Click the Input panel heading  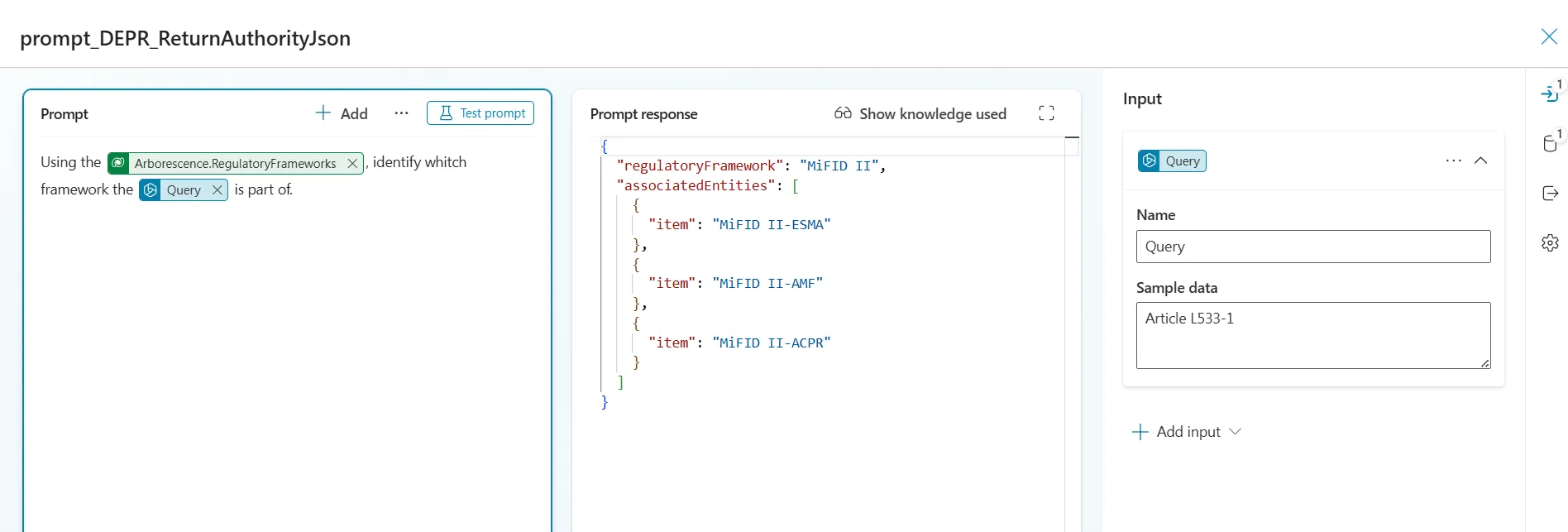pyautogui.click(x=1142, y=98)
